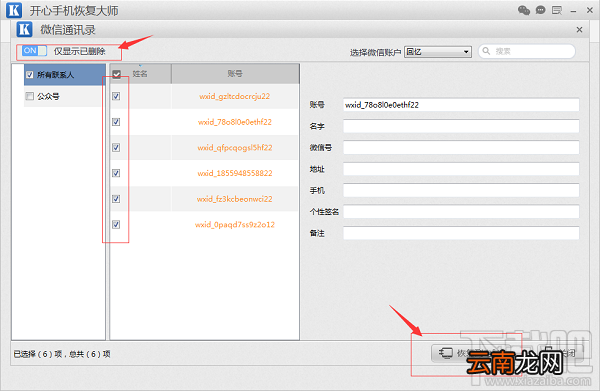The height and width of the screenshot is (391, 600).
Task: Click the 微信号 detail field
Action: 461,148
